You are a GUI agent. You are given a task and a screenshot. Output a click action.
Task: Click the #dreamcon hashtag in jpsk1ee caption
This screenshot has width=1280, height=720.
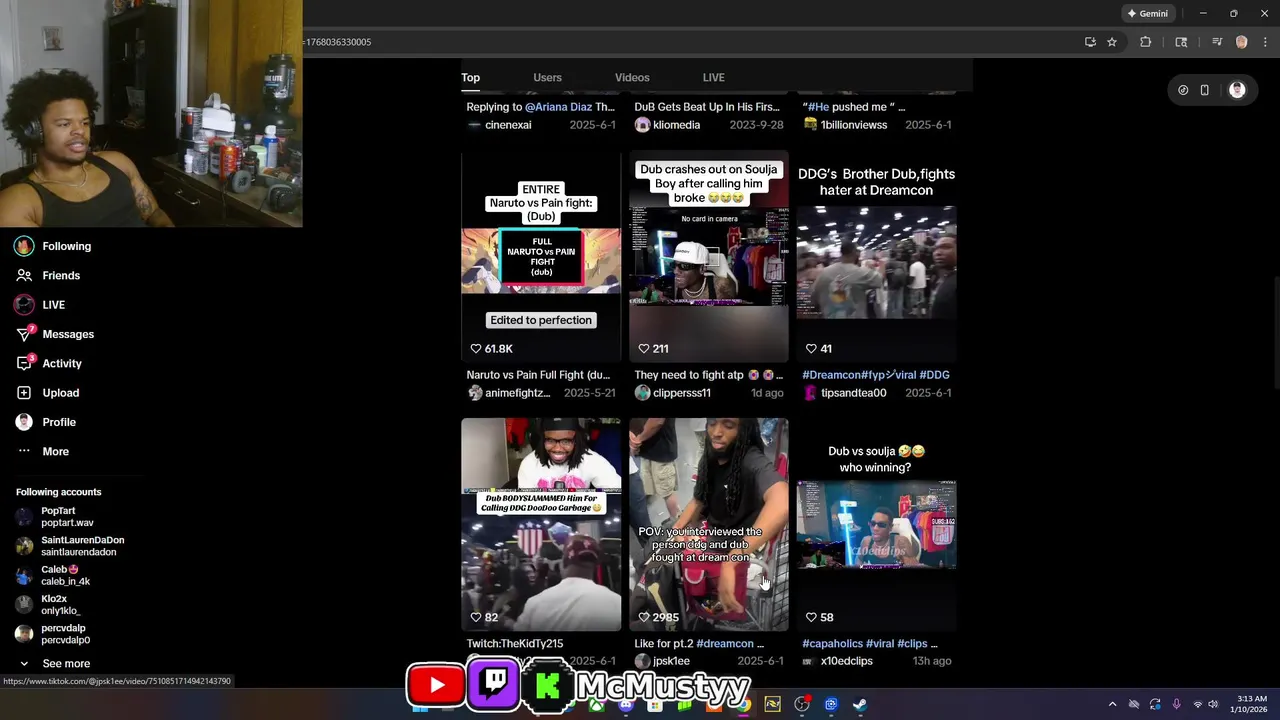(724, 643)
